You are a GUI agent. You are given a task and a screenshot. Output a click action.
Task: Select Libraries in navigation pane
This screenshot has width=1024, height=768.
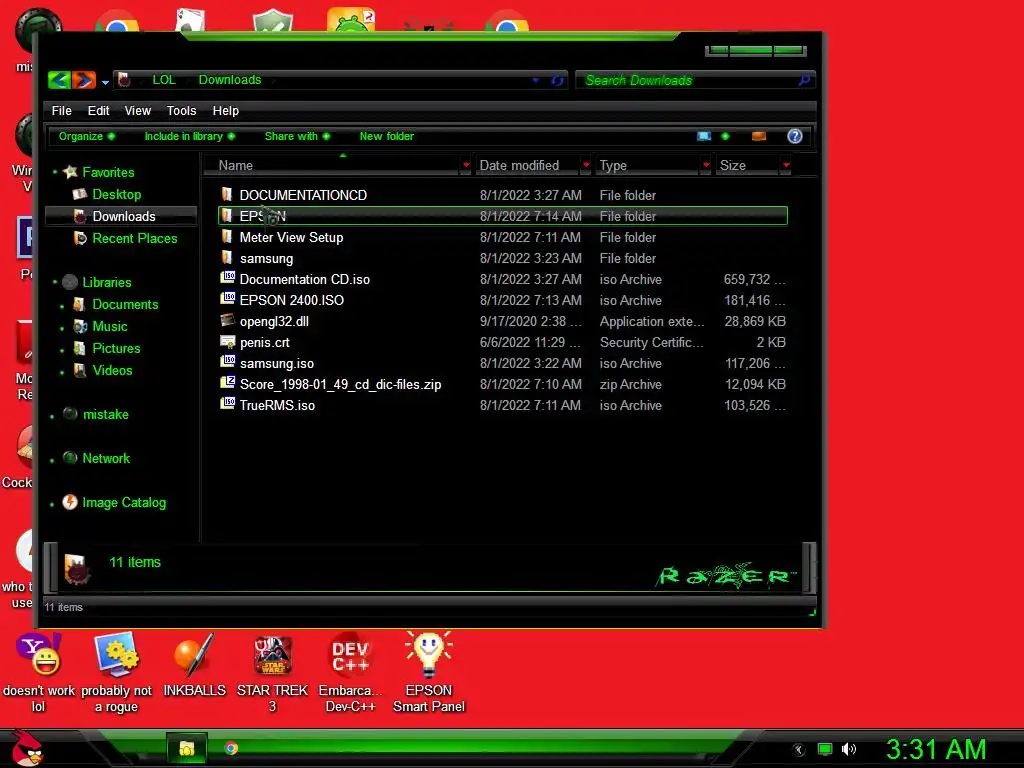(x=106, y=282)
